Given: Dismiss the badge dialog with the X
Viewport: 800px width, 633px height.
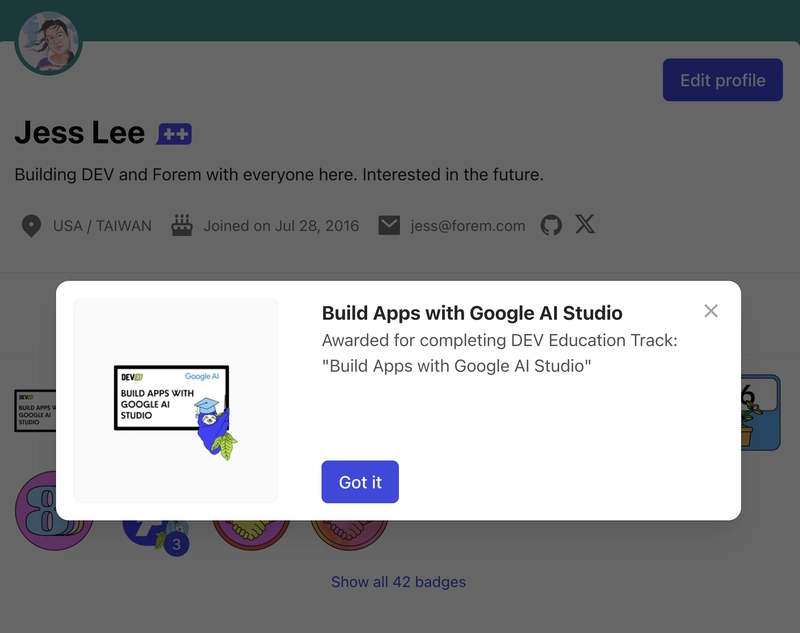Looking at the screenshot, I should tap(711, 311).
